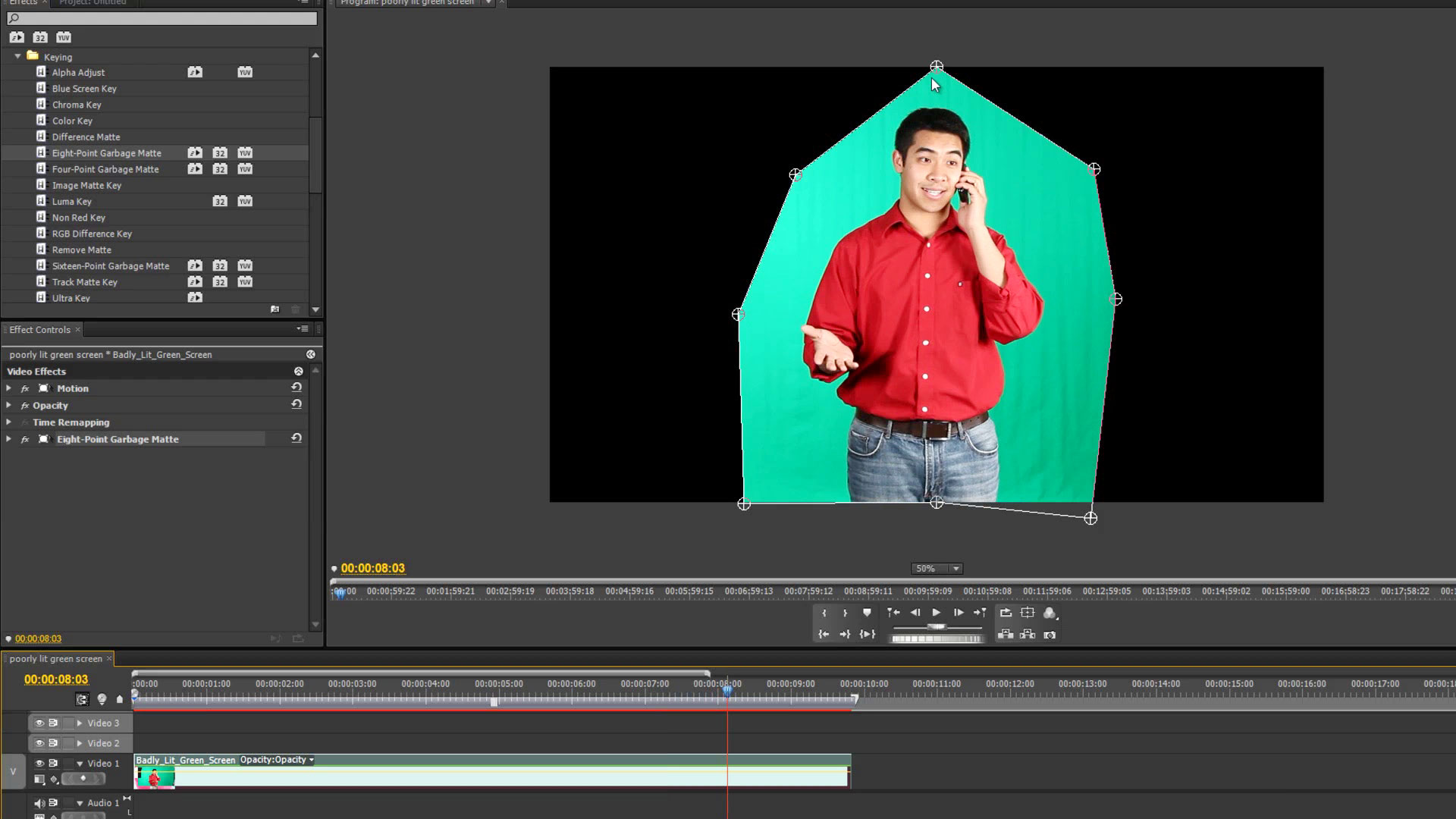
Task: Mute the Audio 1 track speaker icon
Action: [39, 802]
